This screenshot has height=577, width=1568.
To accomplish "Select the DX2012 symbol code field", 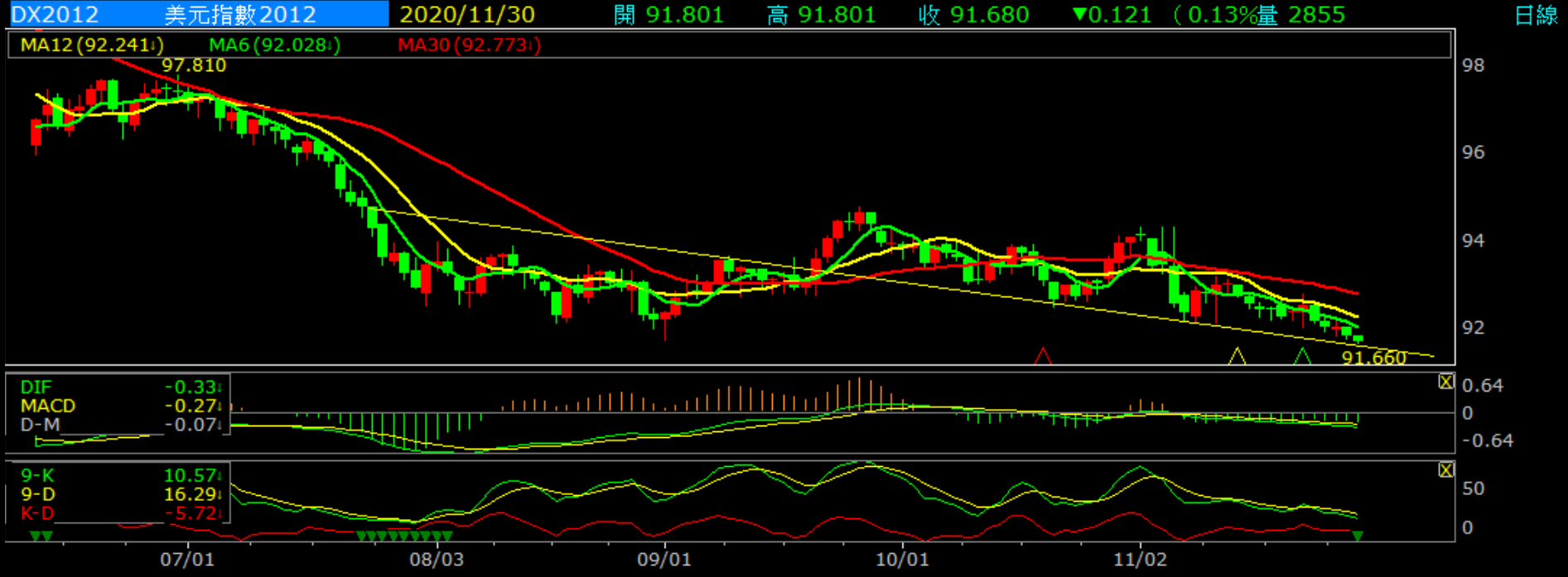I will click(x=55, y=15).
